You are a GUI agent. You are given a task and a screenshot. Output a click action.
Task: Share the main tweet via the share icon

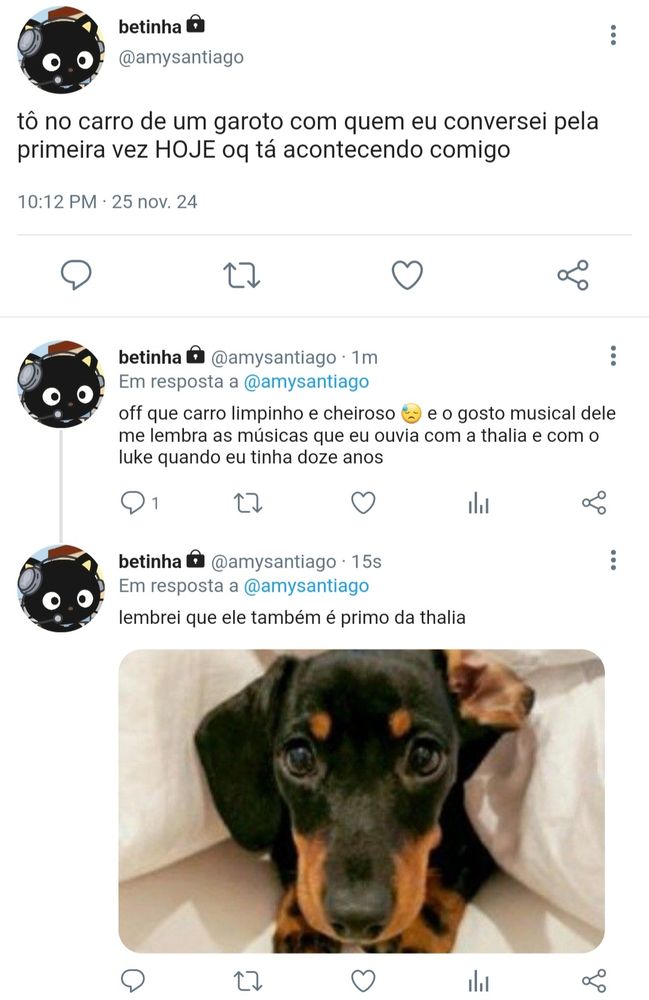(x=573, y=273)
